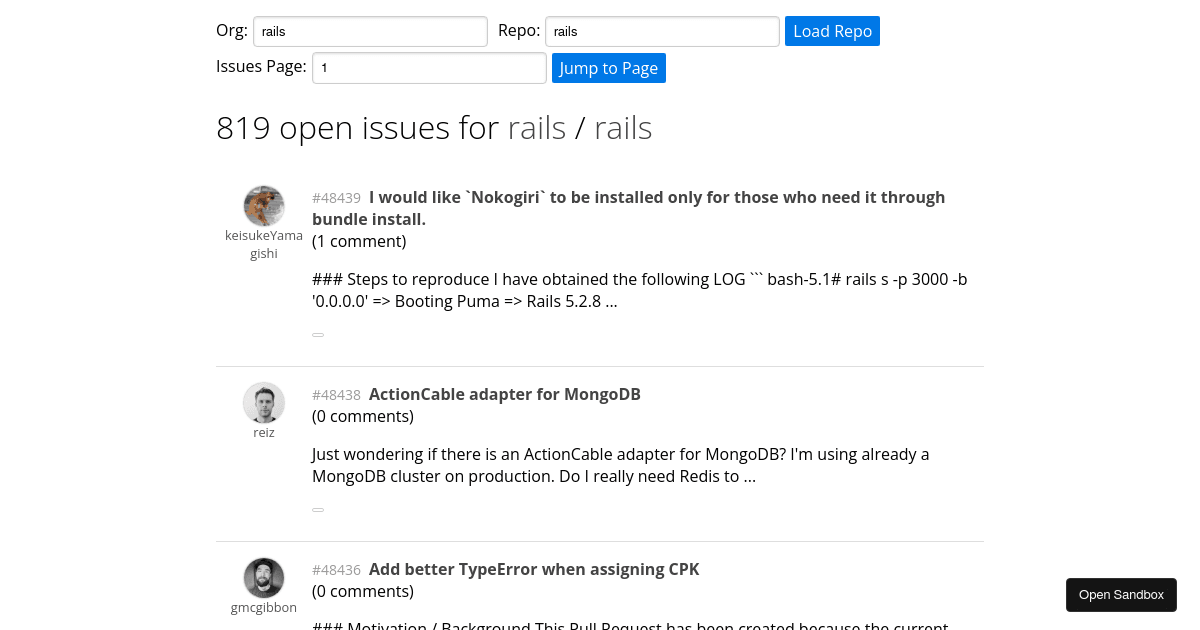Screen dimensions: 1200x630
Task: Open the labels pill icon under the MongoDB issue
Action: (x=318, y=509)
